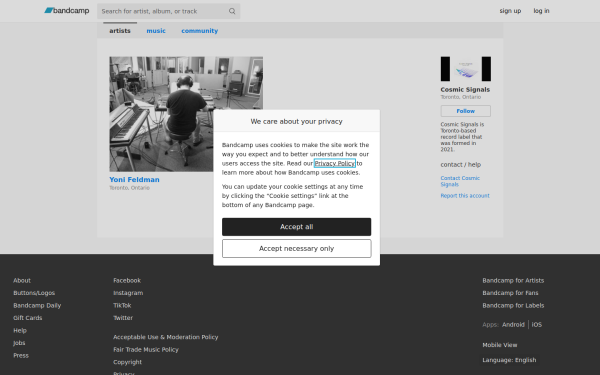Click Report this account

465,196
